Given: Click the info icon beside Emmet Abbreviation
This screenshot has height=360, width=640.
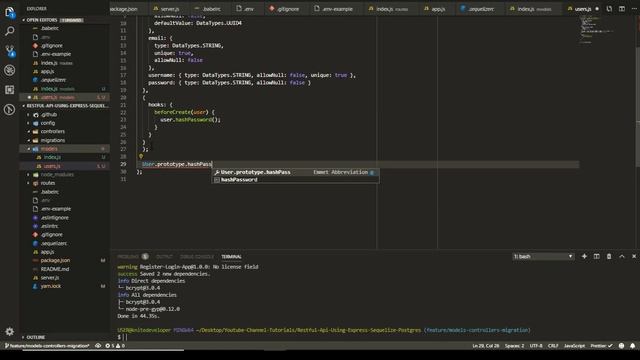Looking at the screenshot, I should click(x=372, y=172).
